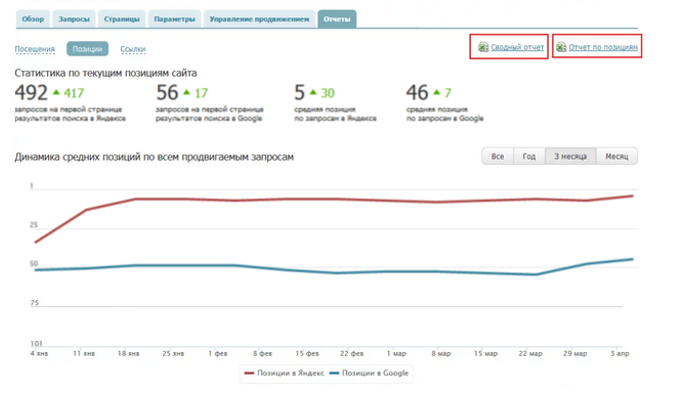Set chart period to 3 месяца
683x397 pixels.
571,156
